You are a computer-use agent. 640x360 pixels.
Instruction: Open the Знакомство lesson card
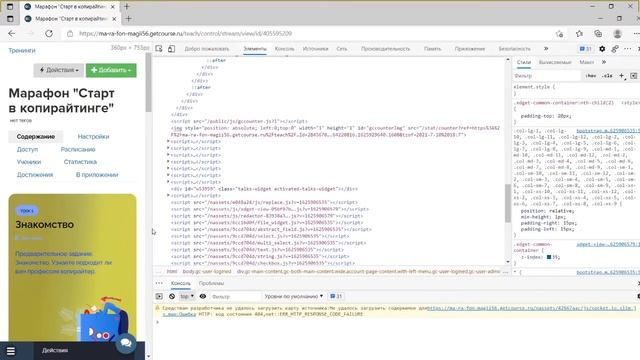[x=72, y=267]
